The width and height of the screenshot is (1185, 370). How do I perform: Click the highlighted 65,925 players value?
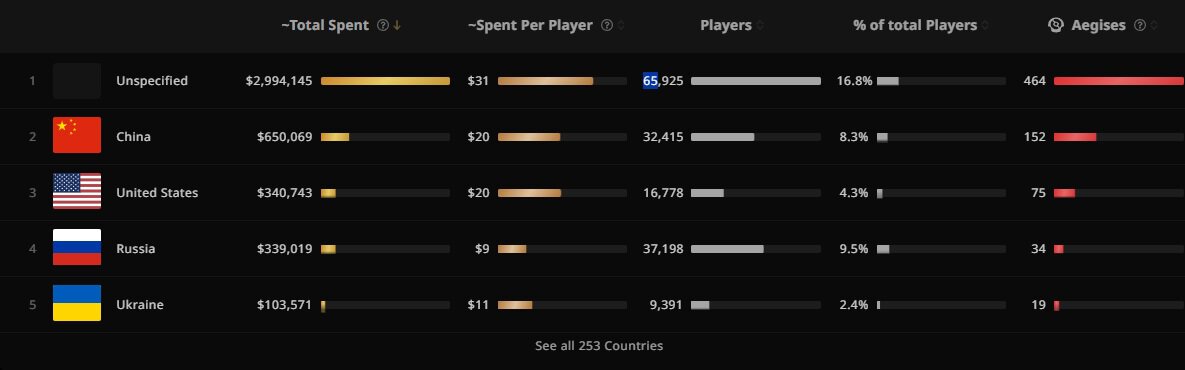click(663, 81)
